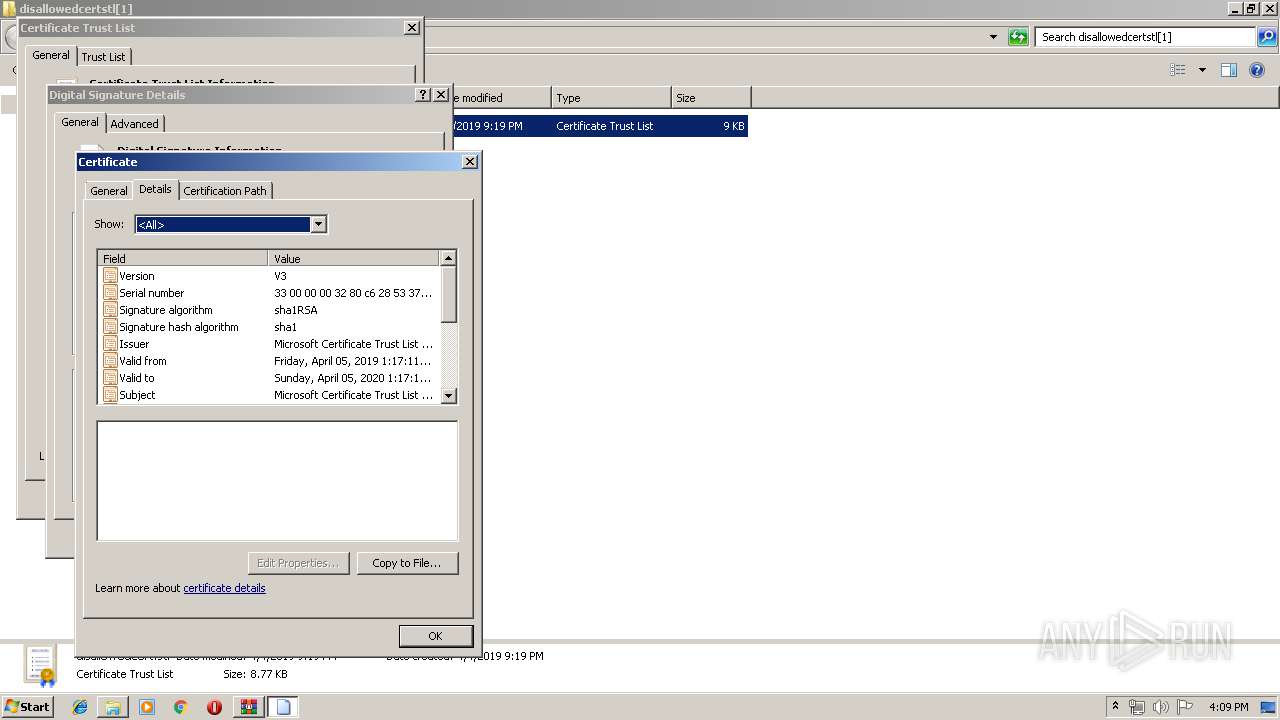
Task: Select the Signature hash algorithm field icon
Action: 110,327
